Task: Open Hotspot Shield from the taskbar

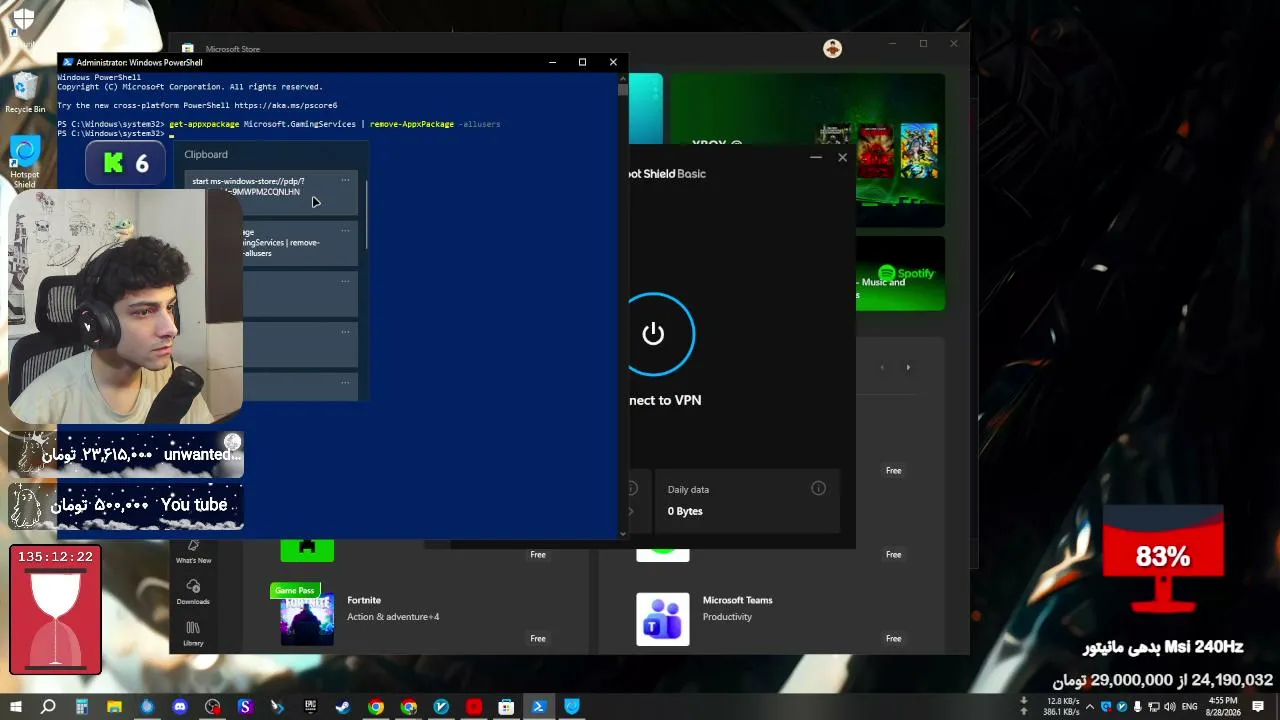Action: [572, 707]
